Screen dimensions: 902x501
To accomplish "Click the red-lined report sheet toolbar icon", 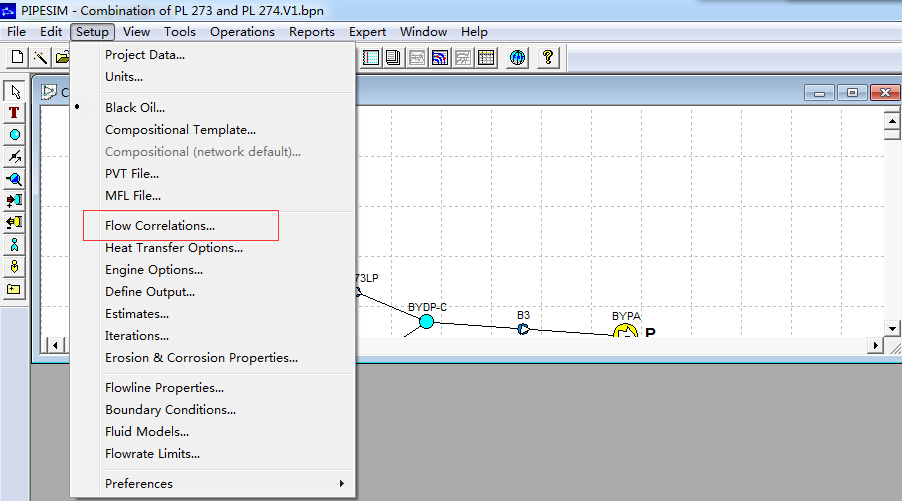I will click(371, 58).
